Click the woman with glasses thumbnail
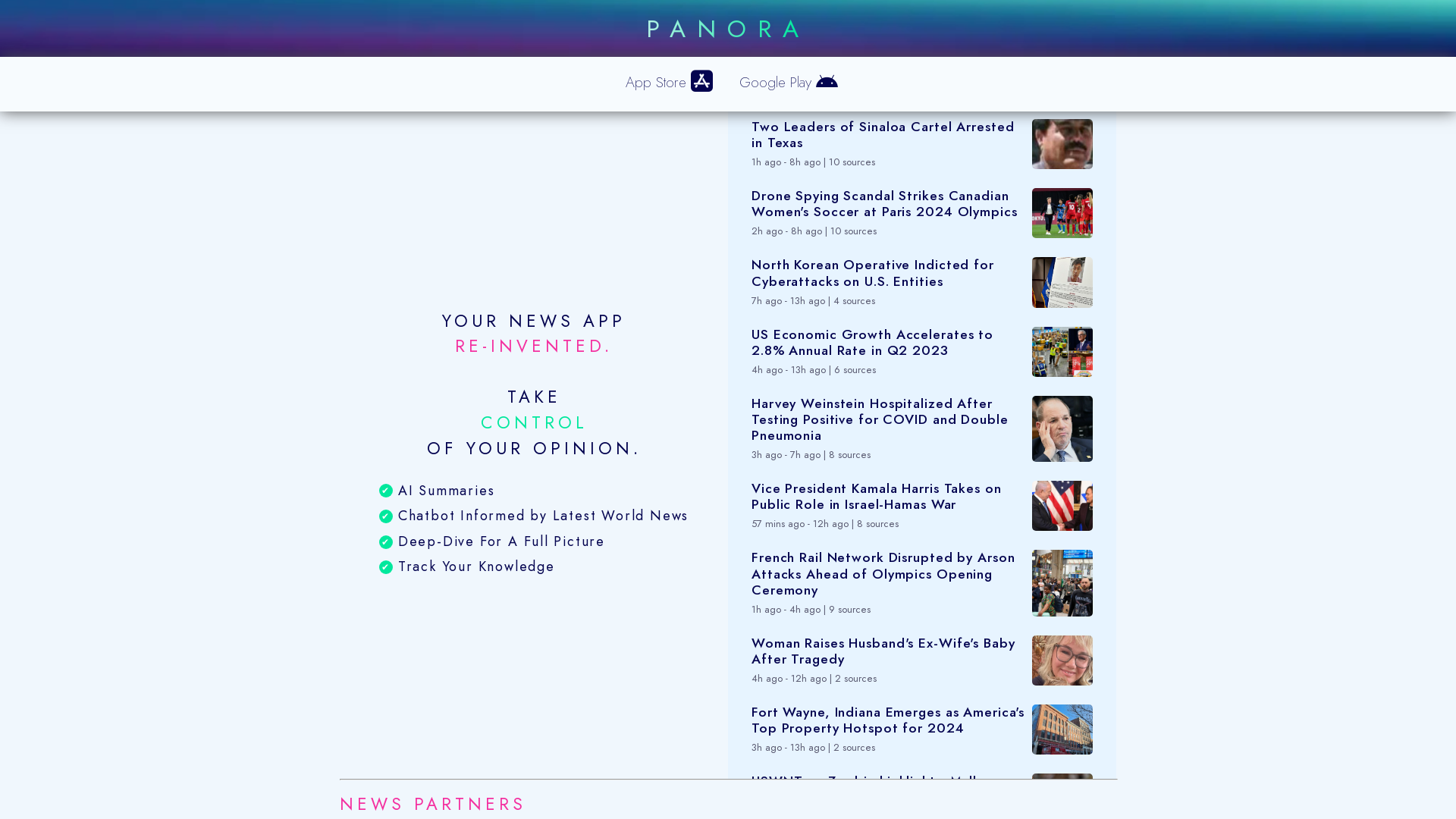Screen dimensions: 1456x819 [1062, 661]
